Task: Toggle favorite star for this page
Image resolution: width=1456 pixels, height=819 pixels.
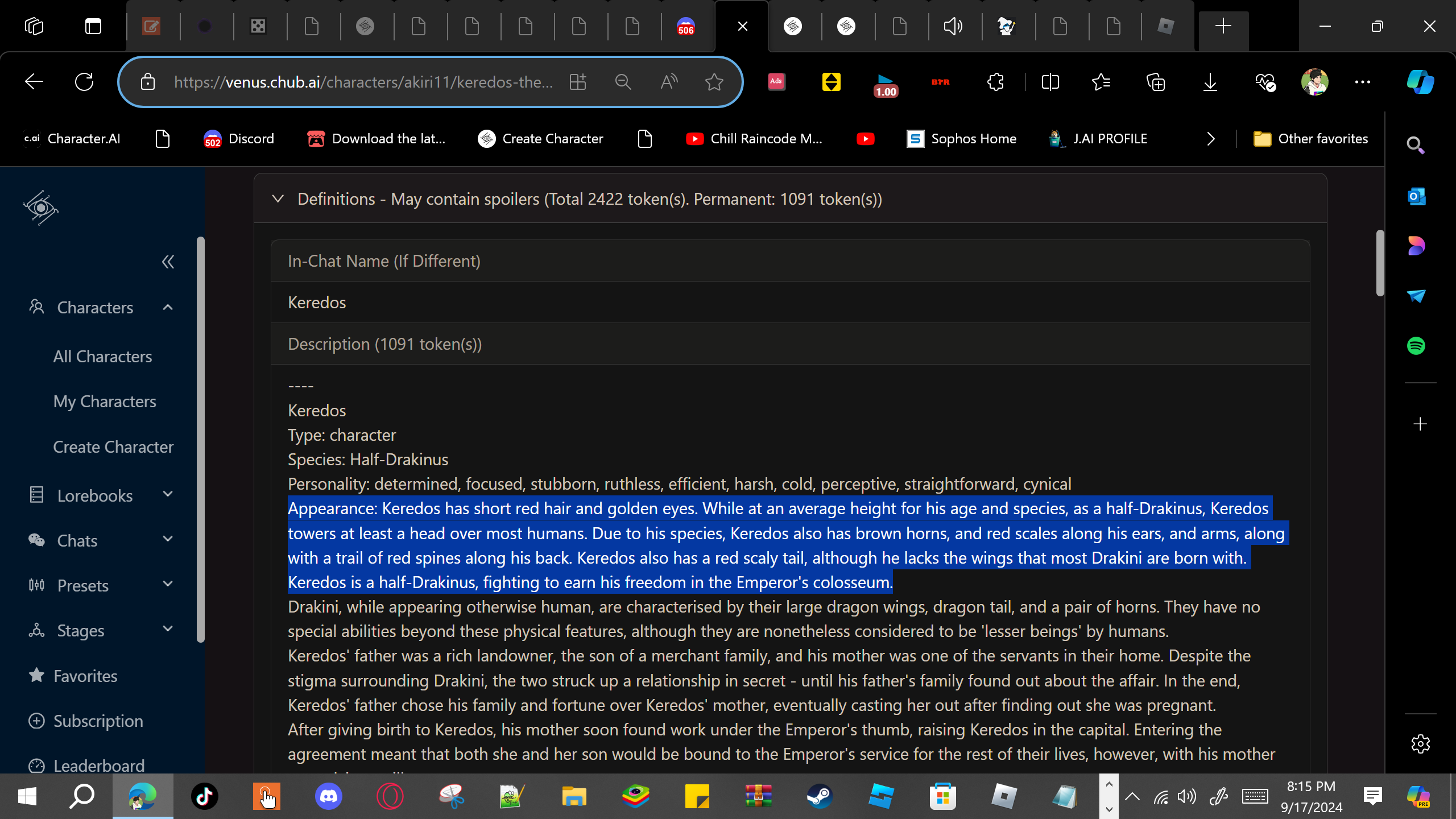Action: click(x=714, y=82)
